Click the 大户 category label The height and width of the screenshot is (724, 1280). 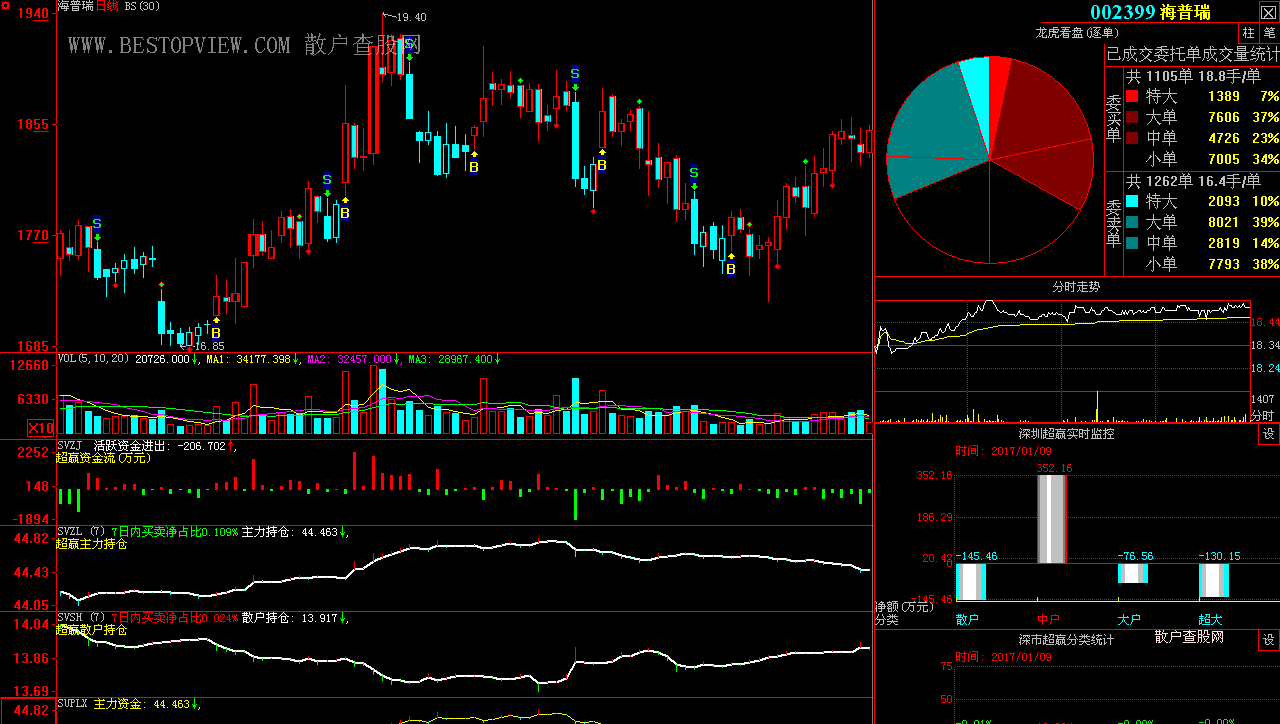pos(1129,620)
